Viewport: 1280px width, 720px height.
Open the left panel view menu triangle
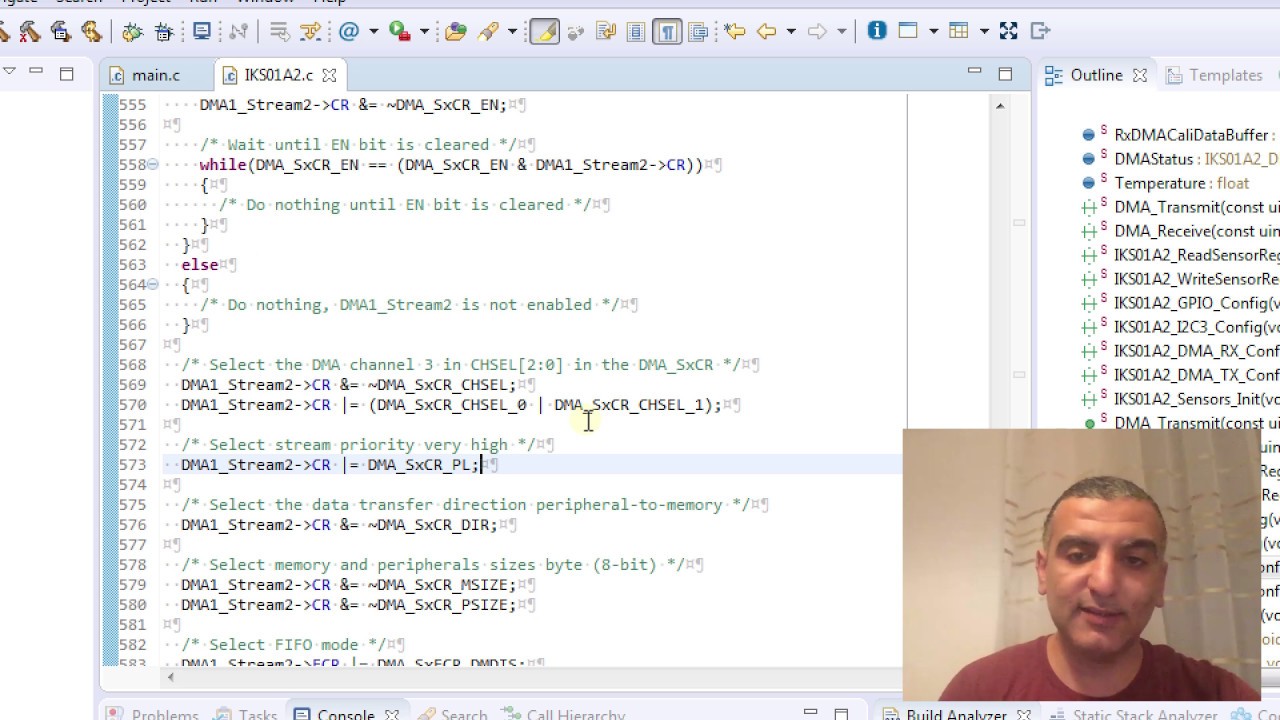tap(9, 71)
